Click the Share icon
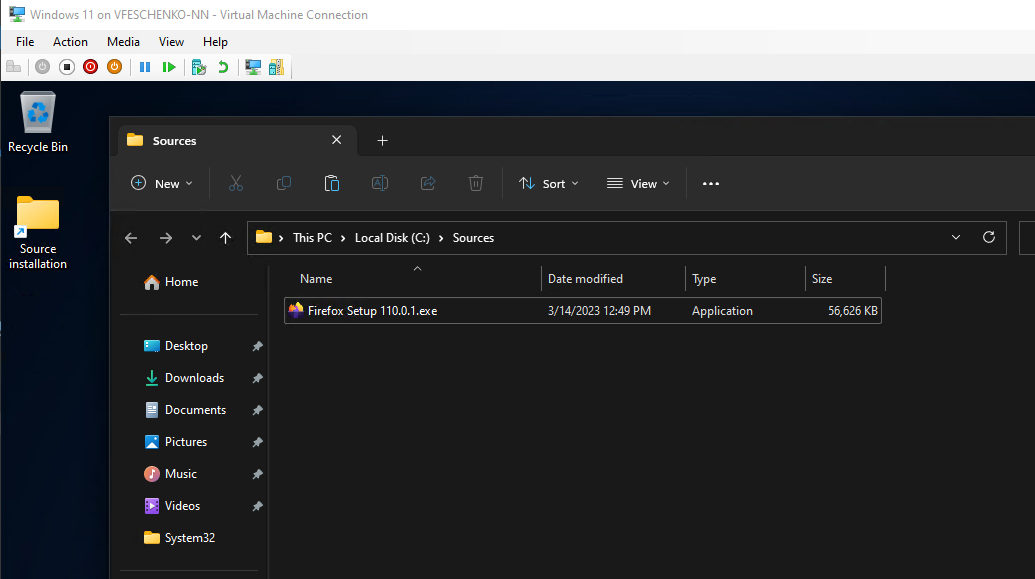The width and height of the screenshot is (1035, 579). pyautogui.click(x=428, y=184)
